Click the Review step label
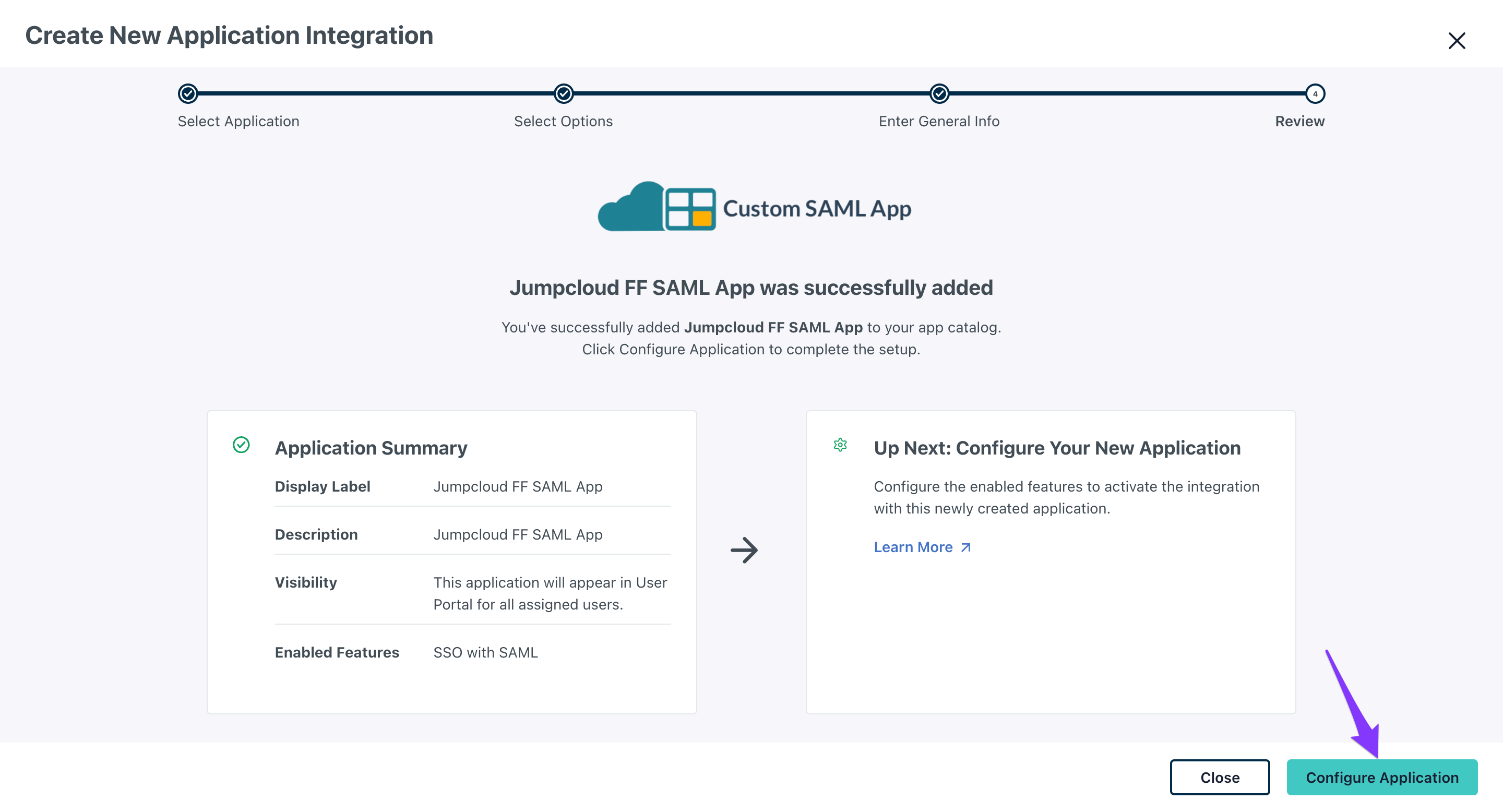 click(x=1299, y=122)
